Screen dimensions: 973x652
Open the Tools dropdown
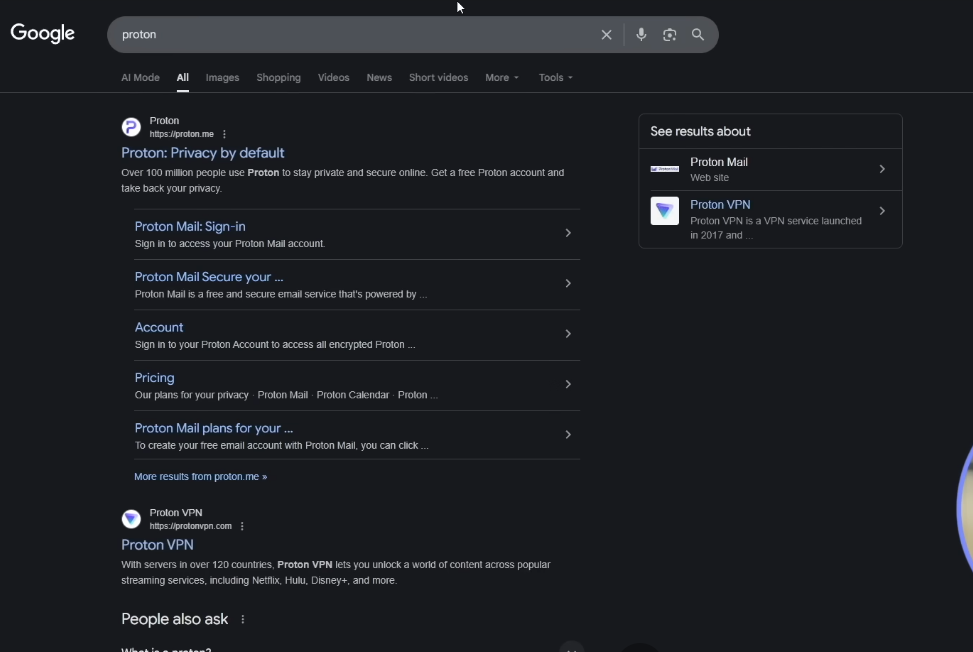[555, 77]
